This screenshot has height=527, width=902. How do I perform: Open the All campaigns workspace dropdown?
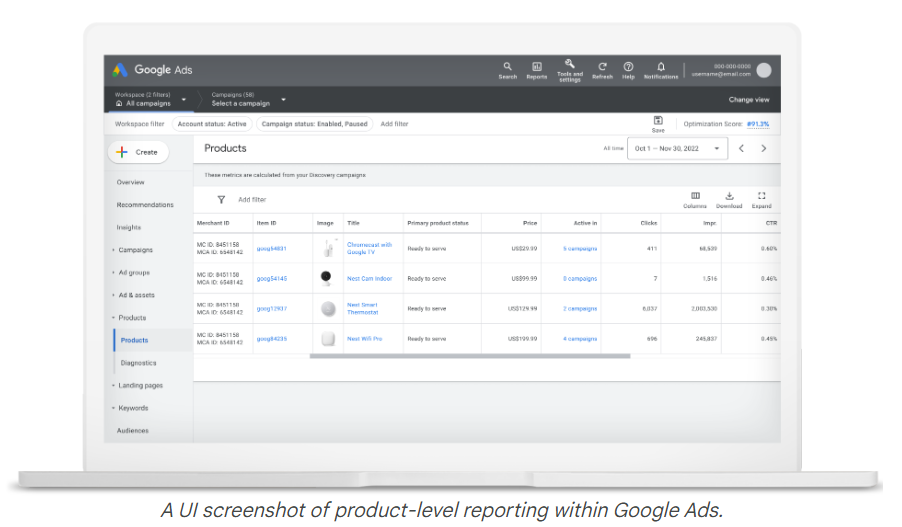click(150, 100)
